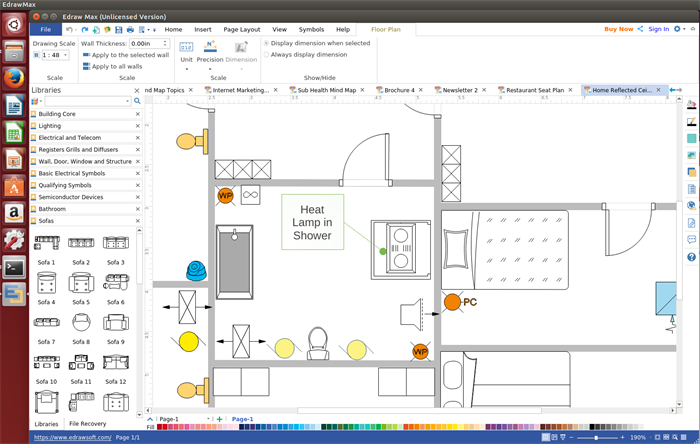Image resolution: width=700 pixels, height=444 pixels.
Task: Switch to the Restaurant Seat Plan tab
Action: (535, 90)
